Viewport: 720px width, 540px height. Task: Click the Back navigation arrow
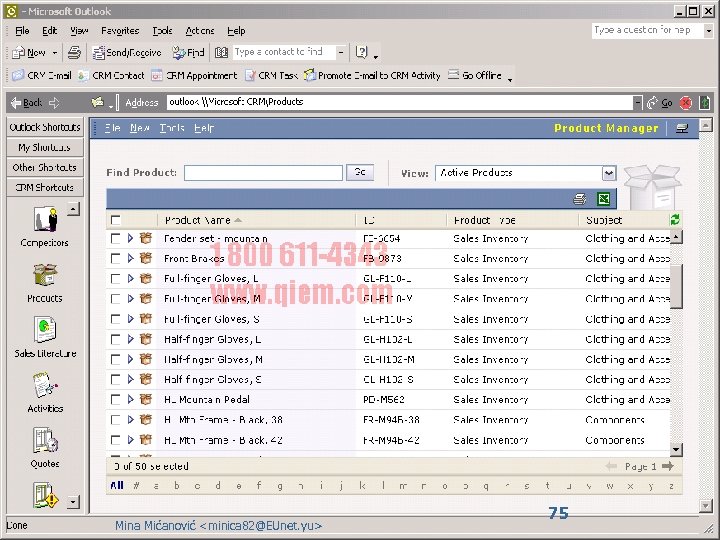pyautogui.click(x=27, y=102)
